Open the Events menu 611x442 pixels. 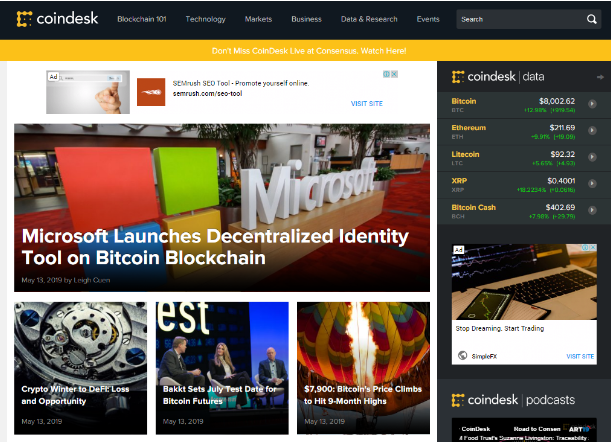point(428,19)
